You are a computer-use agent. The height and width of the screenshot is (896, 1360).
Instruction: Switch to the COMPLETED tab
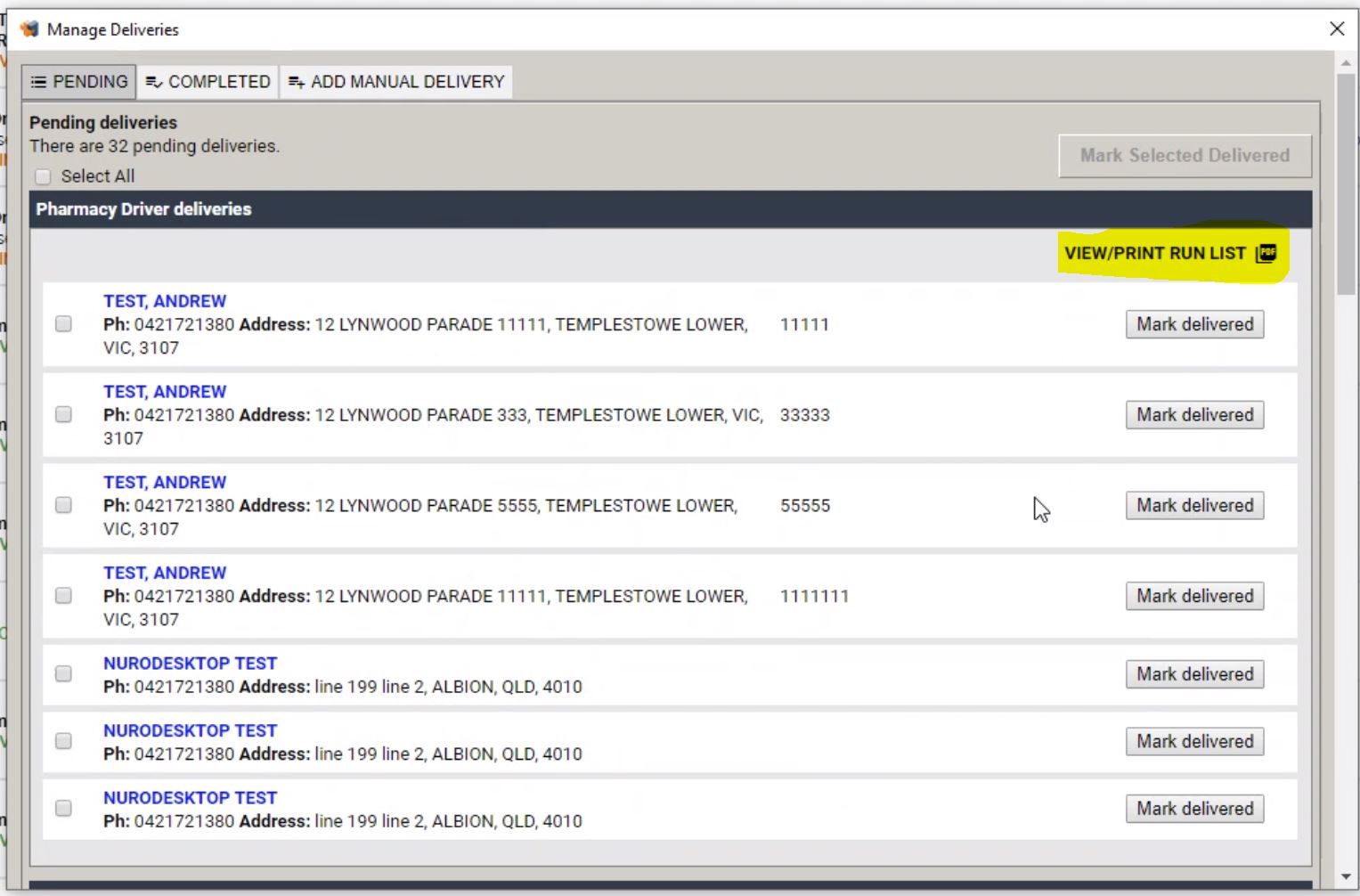(208, 82)
